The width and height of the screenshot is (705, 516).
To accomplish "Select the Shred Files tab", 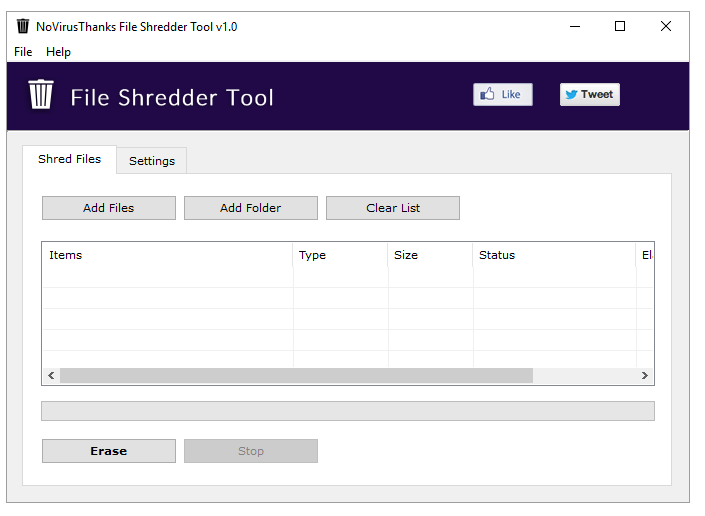I will [x=70, y=159].
